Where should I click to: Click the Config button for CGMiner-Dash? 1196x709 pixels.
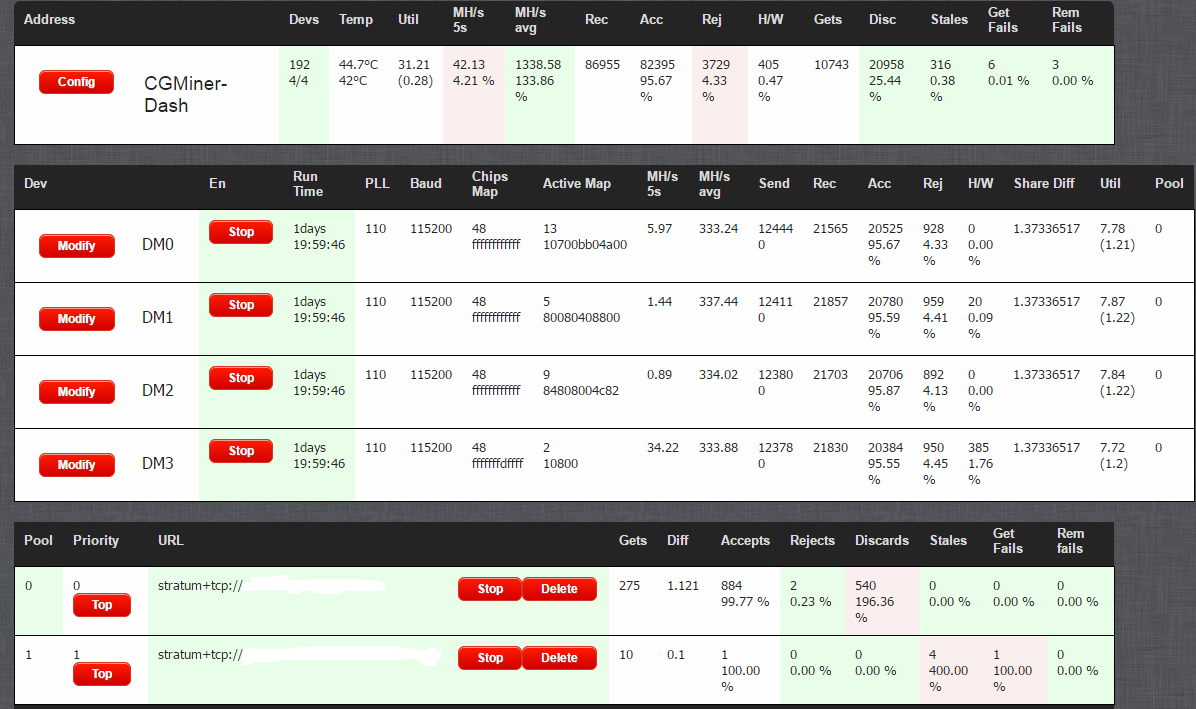tap(76, 82)
